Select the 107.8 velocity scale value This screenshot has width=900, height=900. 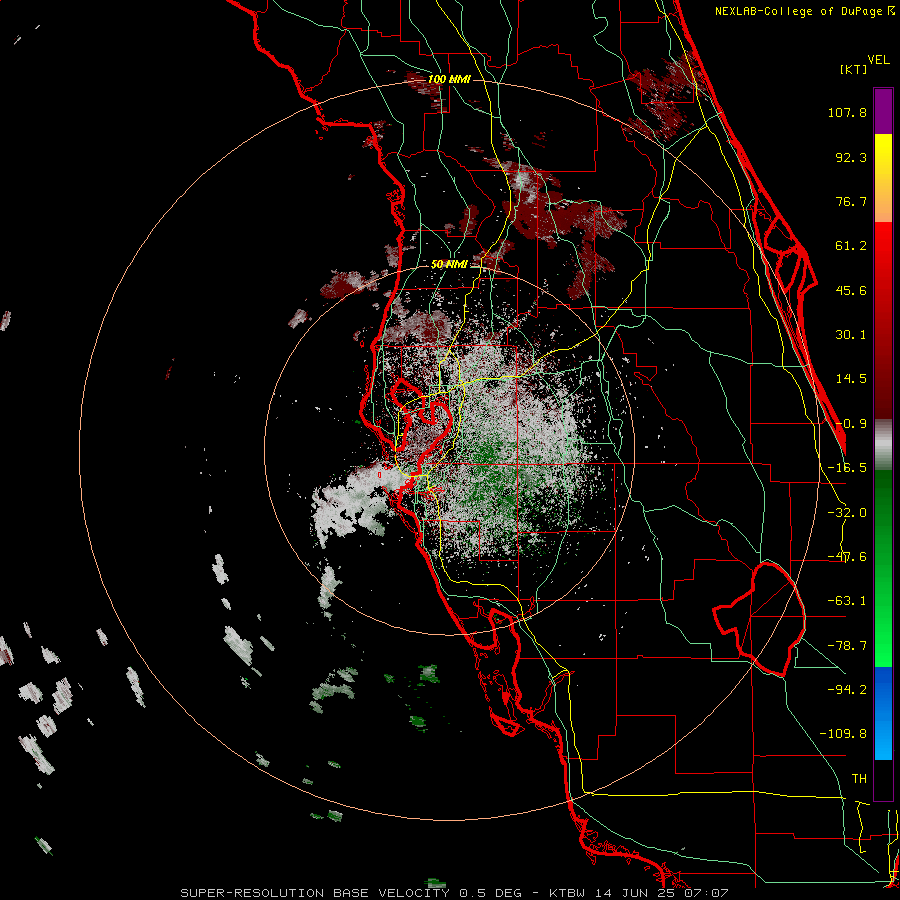[847, 112]
